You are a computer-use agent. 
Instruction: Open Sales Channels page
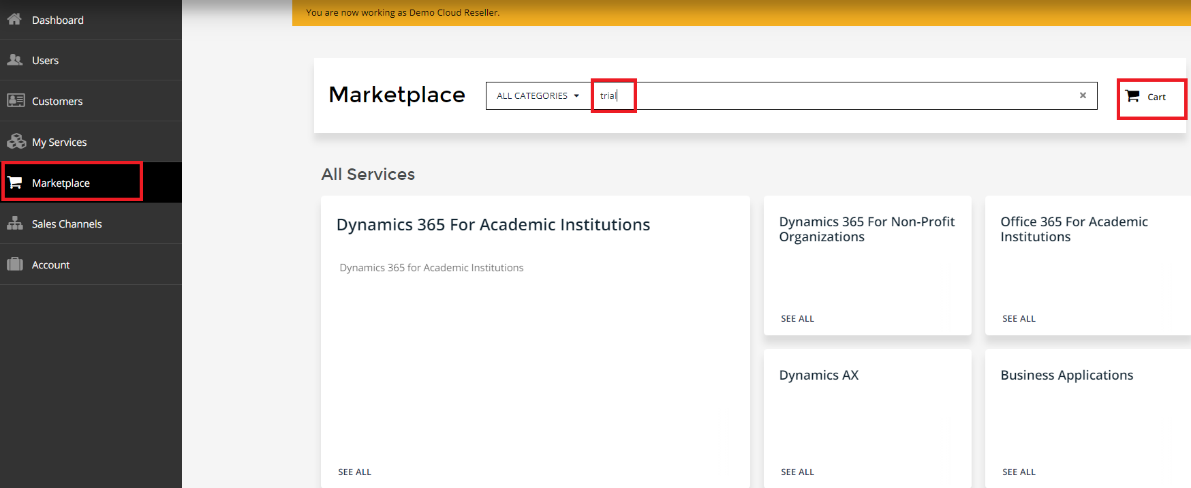coord(91,223)
